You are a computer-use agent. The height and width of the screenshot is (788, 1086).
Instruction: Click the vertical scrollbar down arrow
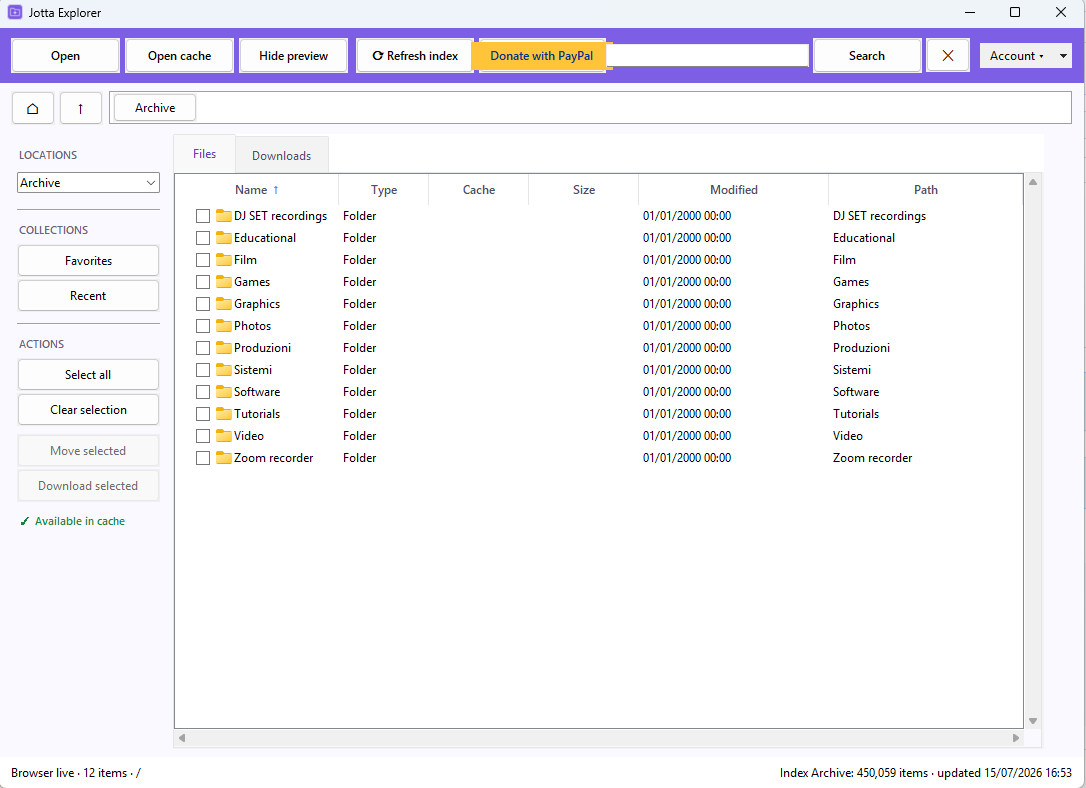[x=1033, y=721]
